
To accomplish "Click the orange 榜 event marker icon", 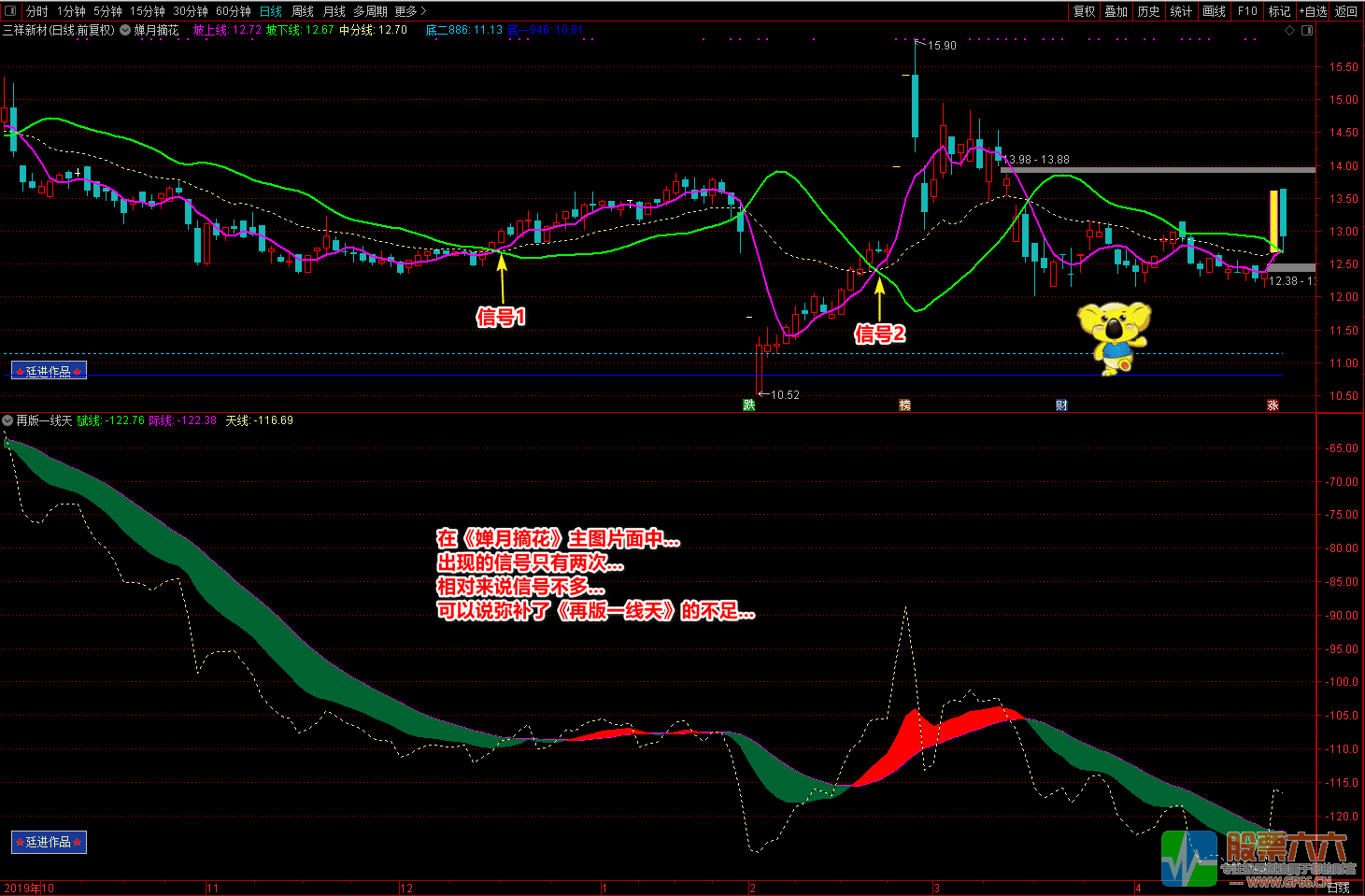I will click(x=904, y=405).
